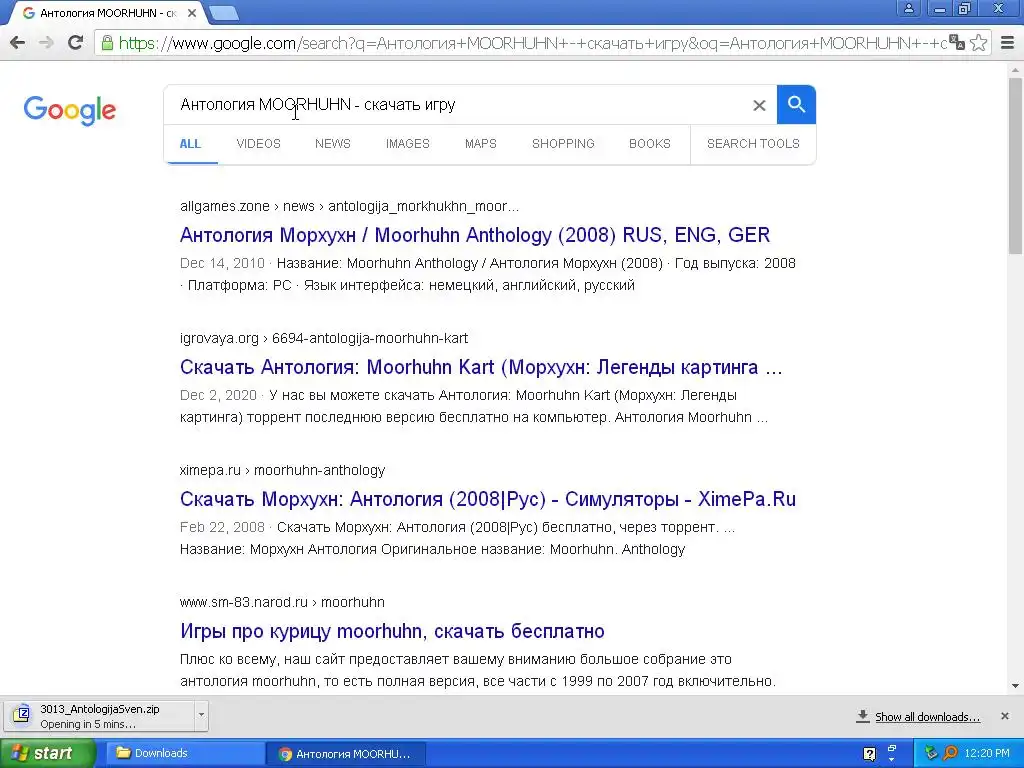Click the 3013_AntologijaSven.zip download item
Screen dimensions: 1024x768
coord(99,716)
